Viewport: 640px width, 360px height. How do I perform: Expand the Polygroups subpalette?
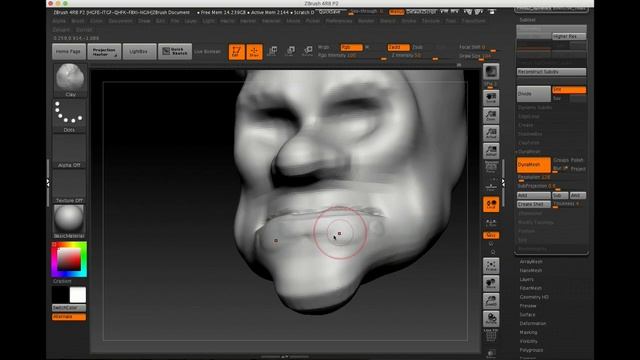(531, 350)
